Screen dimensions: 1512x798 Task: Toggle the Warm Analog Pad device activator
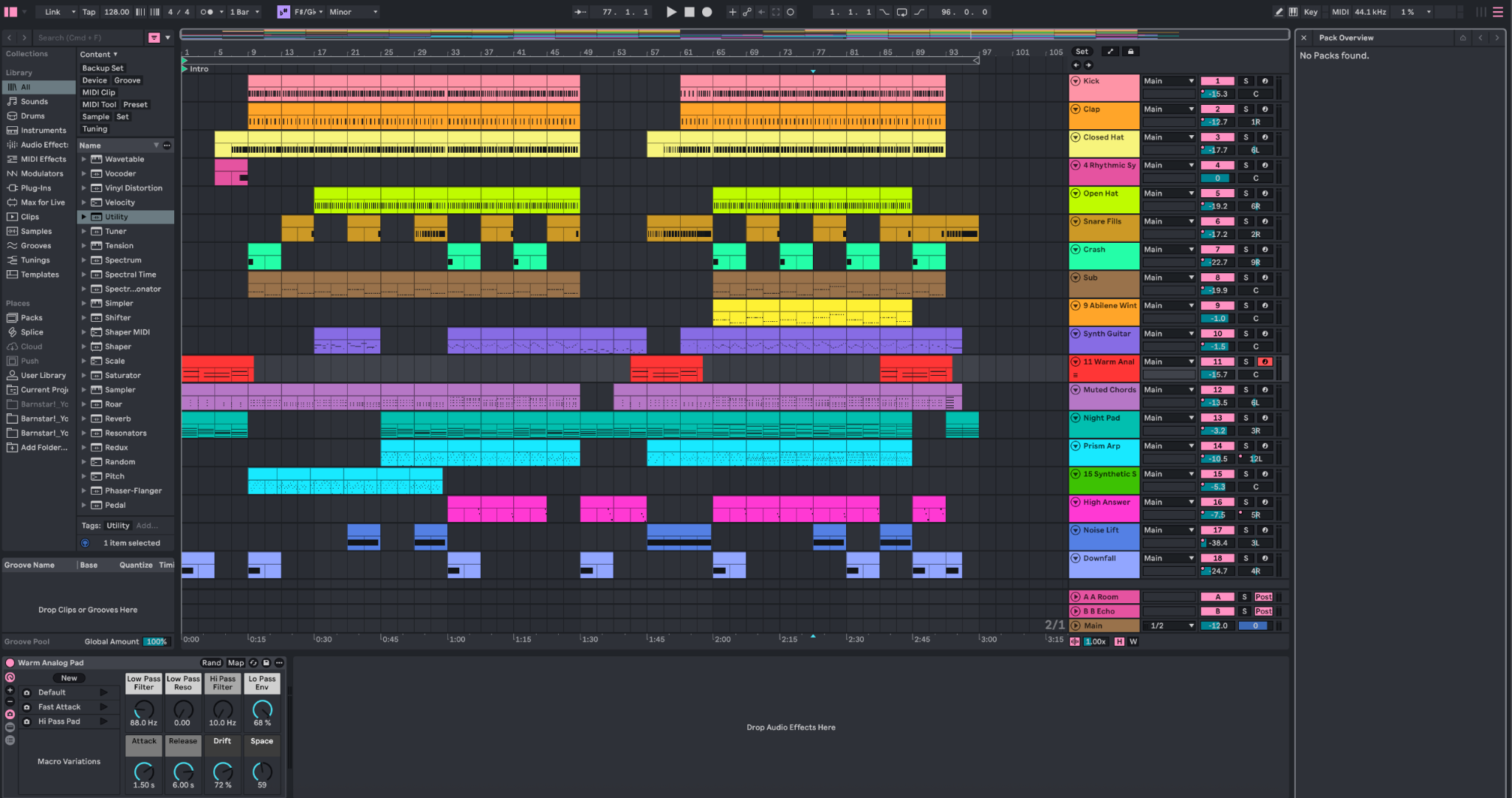[x=10, y=663]
